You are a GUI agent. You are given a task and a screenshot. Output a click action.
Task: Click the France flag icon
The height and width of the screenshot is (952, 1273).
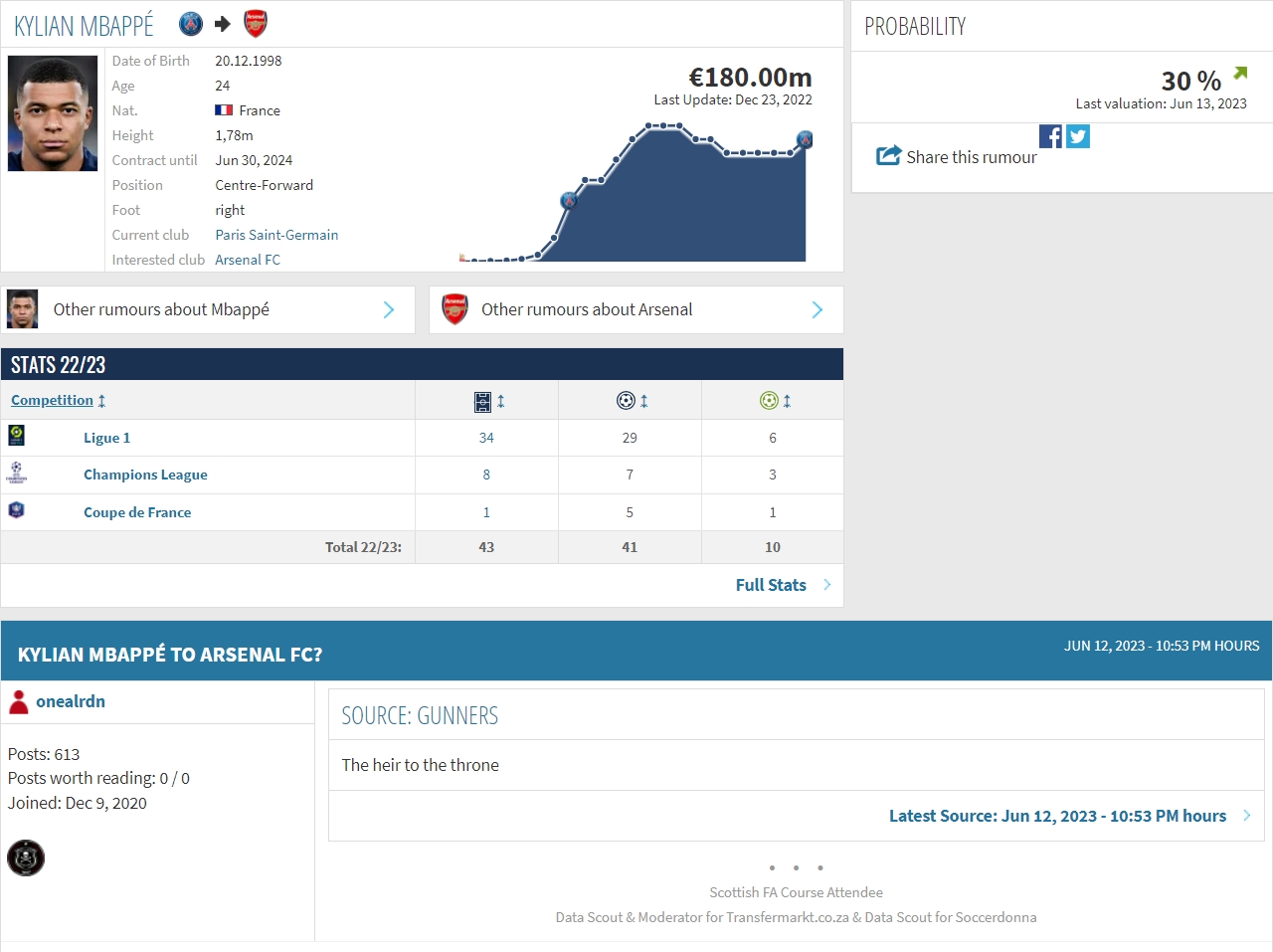point(224,110)
